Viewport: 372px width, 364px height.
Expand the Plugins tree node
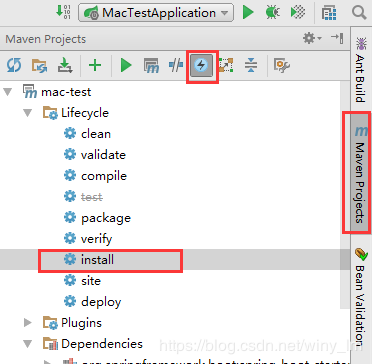click(28, 322)
